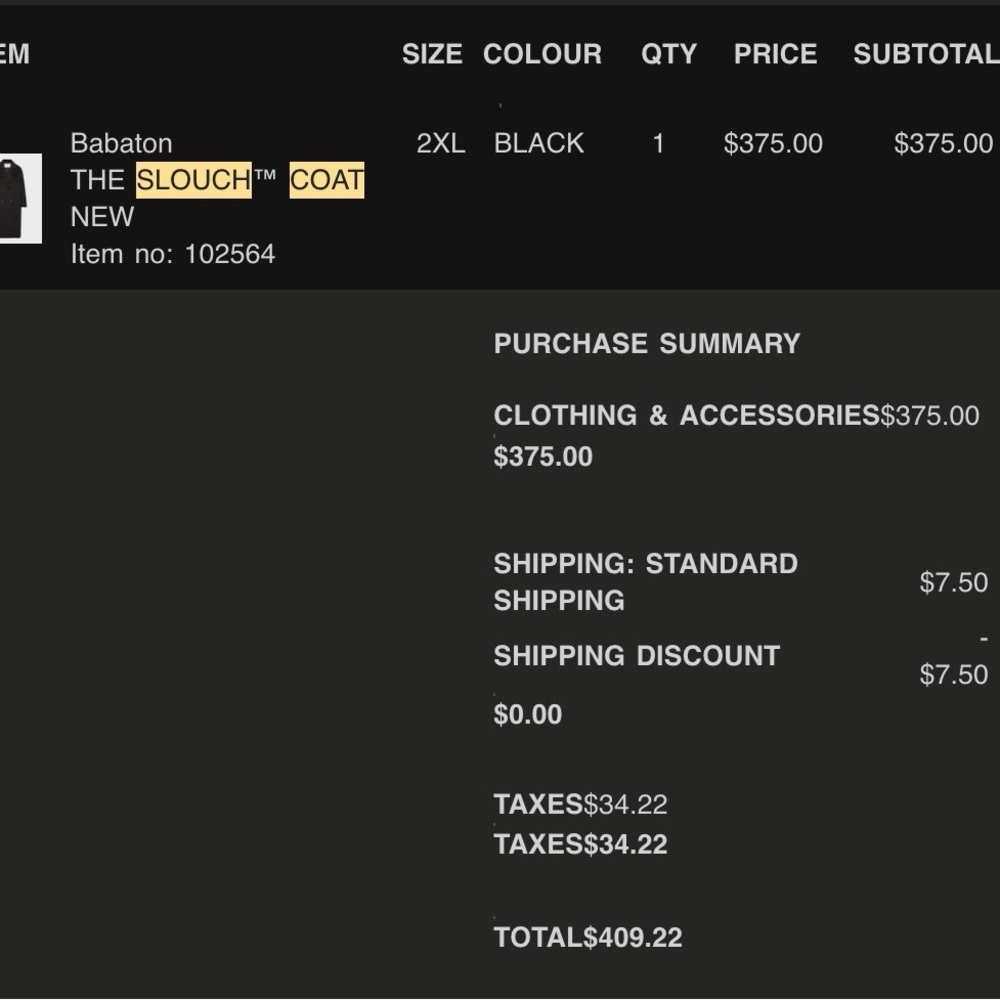This screenshot has width=1000, height=1000.
Task: Select the highlighted word COAT
Action: [x=327, y=180]
